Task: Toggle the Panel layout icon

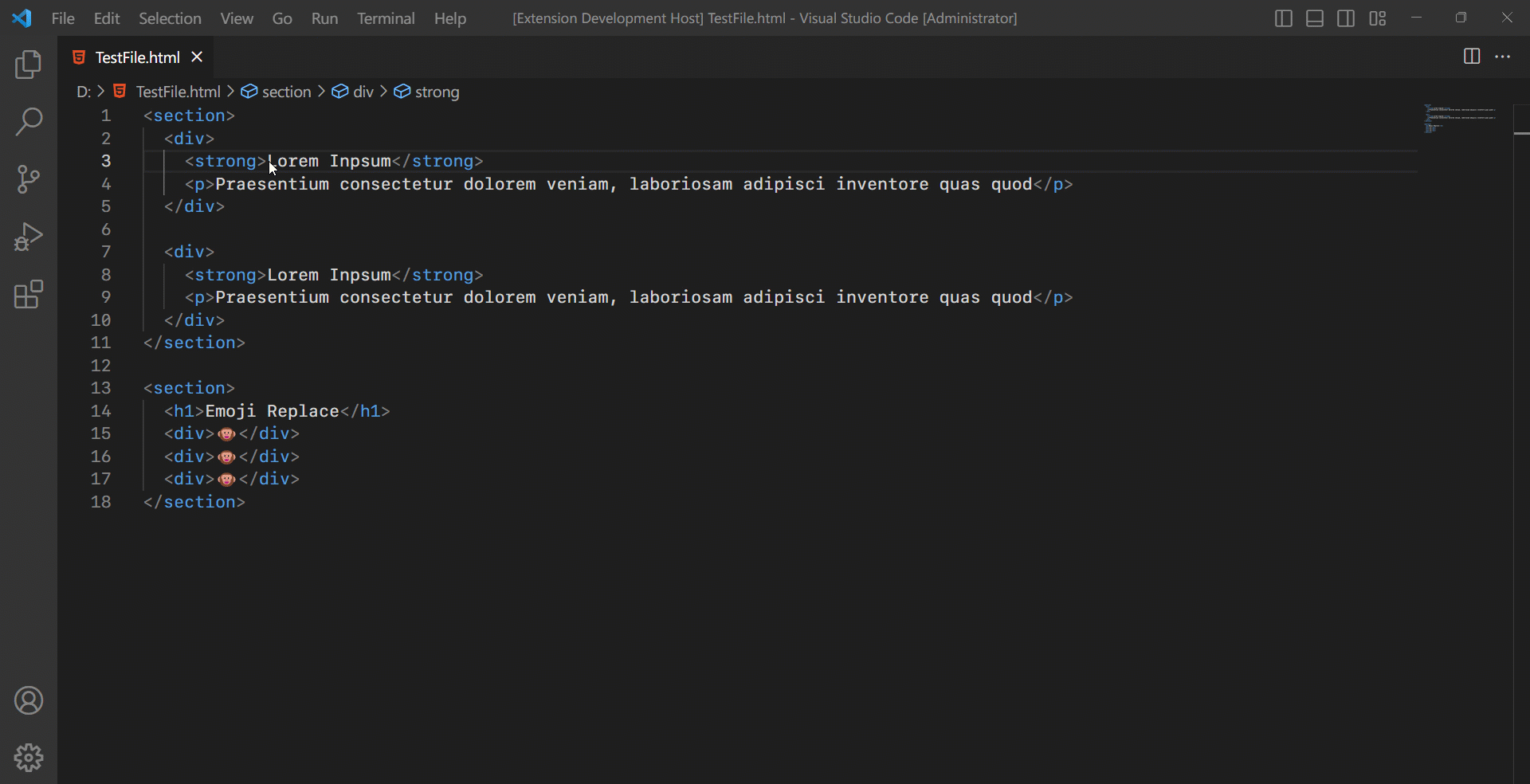Action: [x=1315, y=18]
